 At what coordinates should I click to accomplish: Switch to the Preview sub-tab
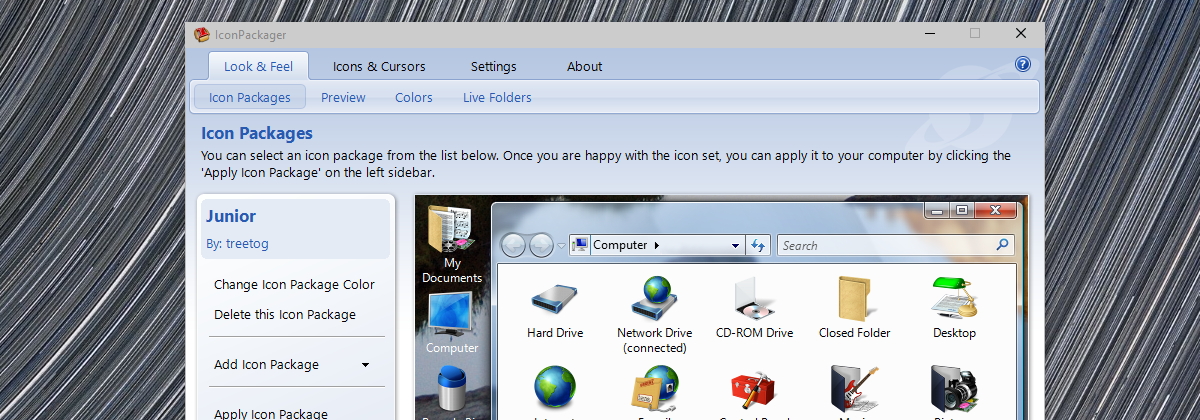pyautogui.click(x=343, y=97)
